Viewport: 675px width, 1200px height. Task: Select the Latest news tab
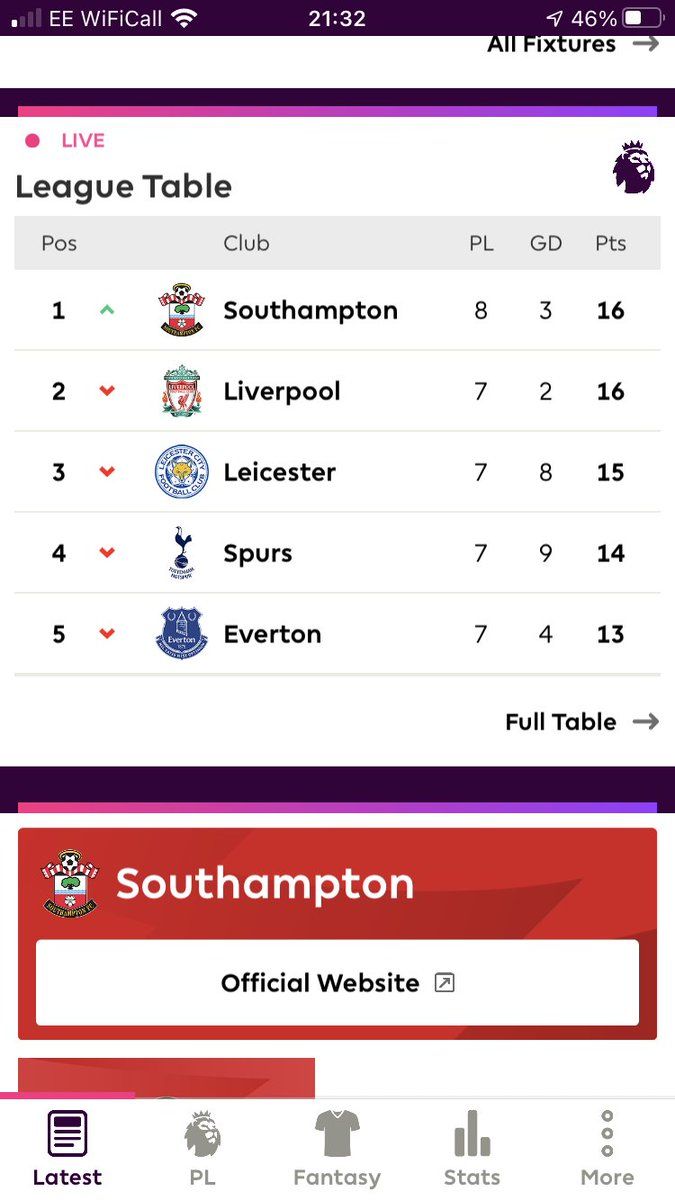[67, 1148]
